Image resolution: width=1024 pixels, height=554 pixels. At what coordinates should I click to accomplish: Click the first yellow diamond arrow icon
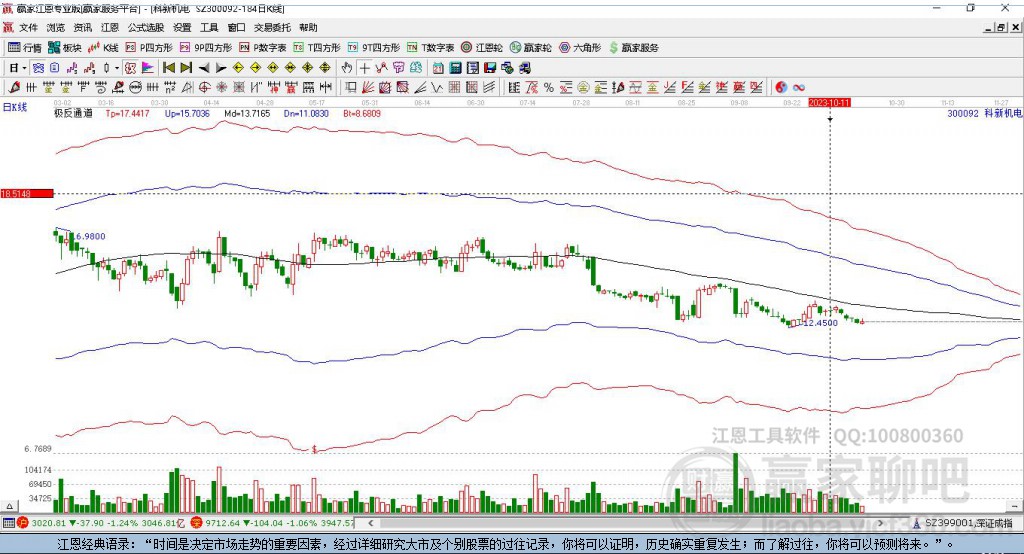pyautogui.click(x=238, y=68)
